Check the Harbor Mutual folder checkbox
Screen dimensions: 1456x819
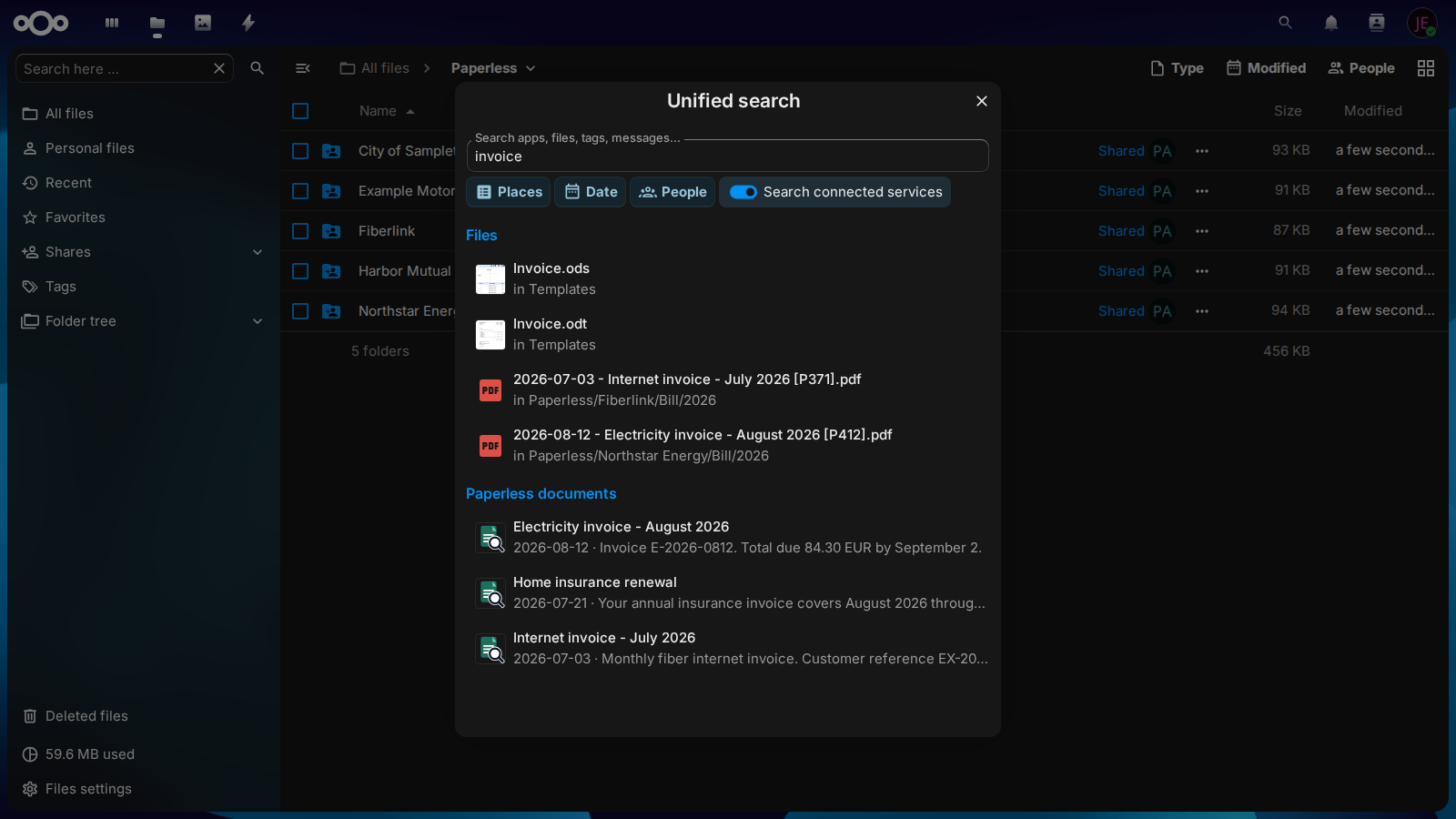coord(300,271)
